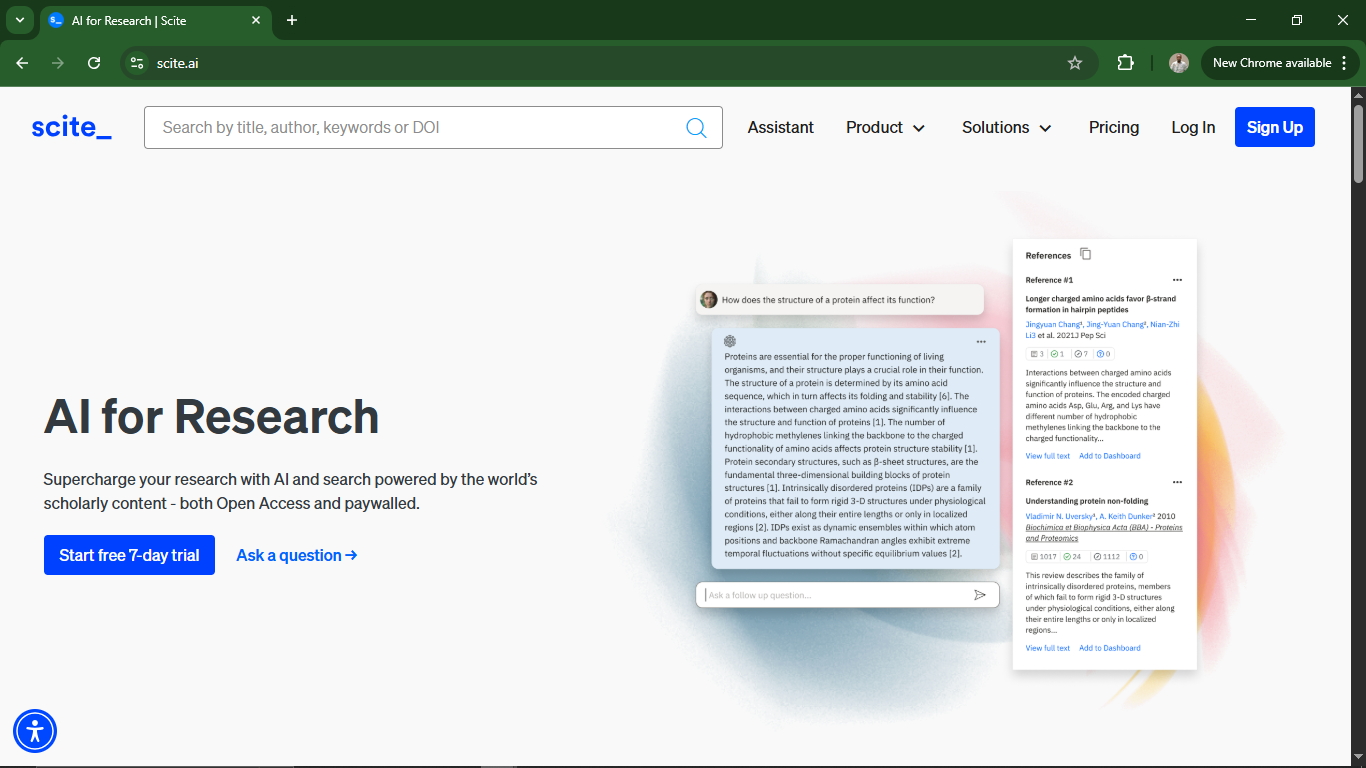1366x768 pixels.
Task: Click the Supercharge your research description text
Action: point(291,491)
